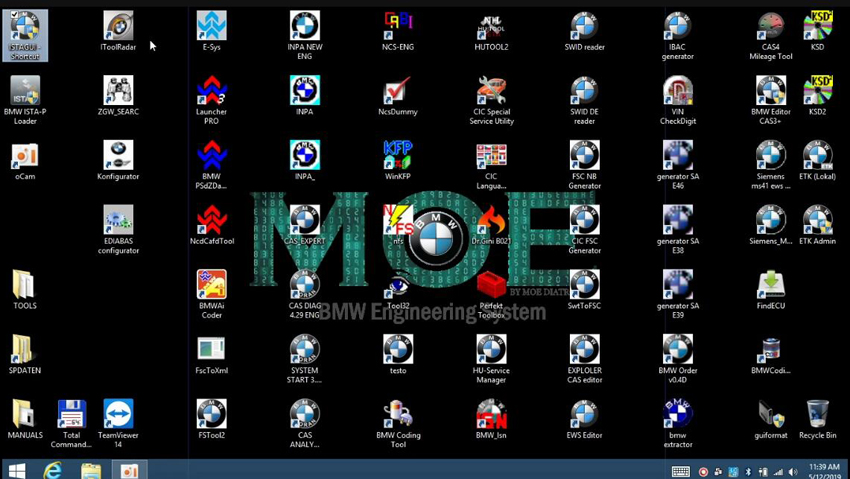
Task: Select the oCam desktop icon
Action: [25, 161]
